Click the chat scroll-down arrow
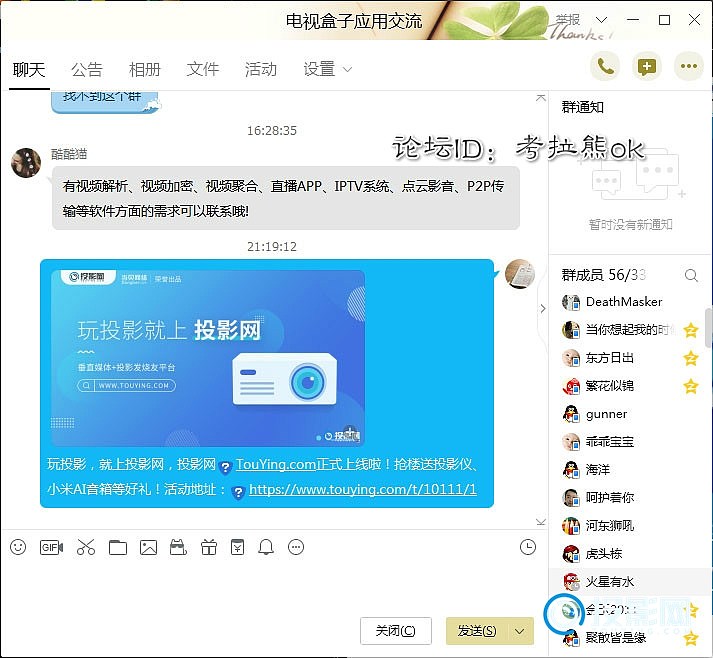 pyautogui.click(x=541, y=522)
